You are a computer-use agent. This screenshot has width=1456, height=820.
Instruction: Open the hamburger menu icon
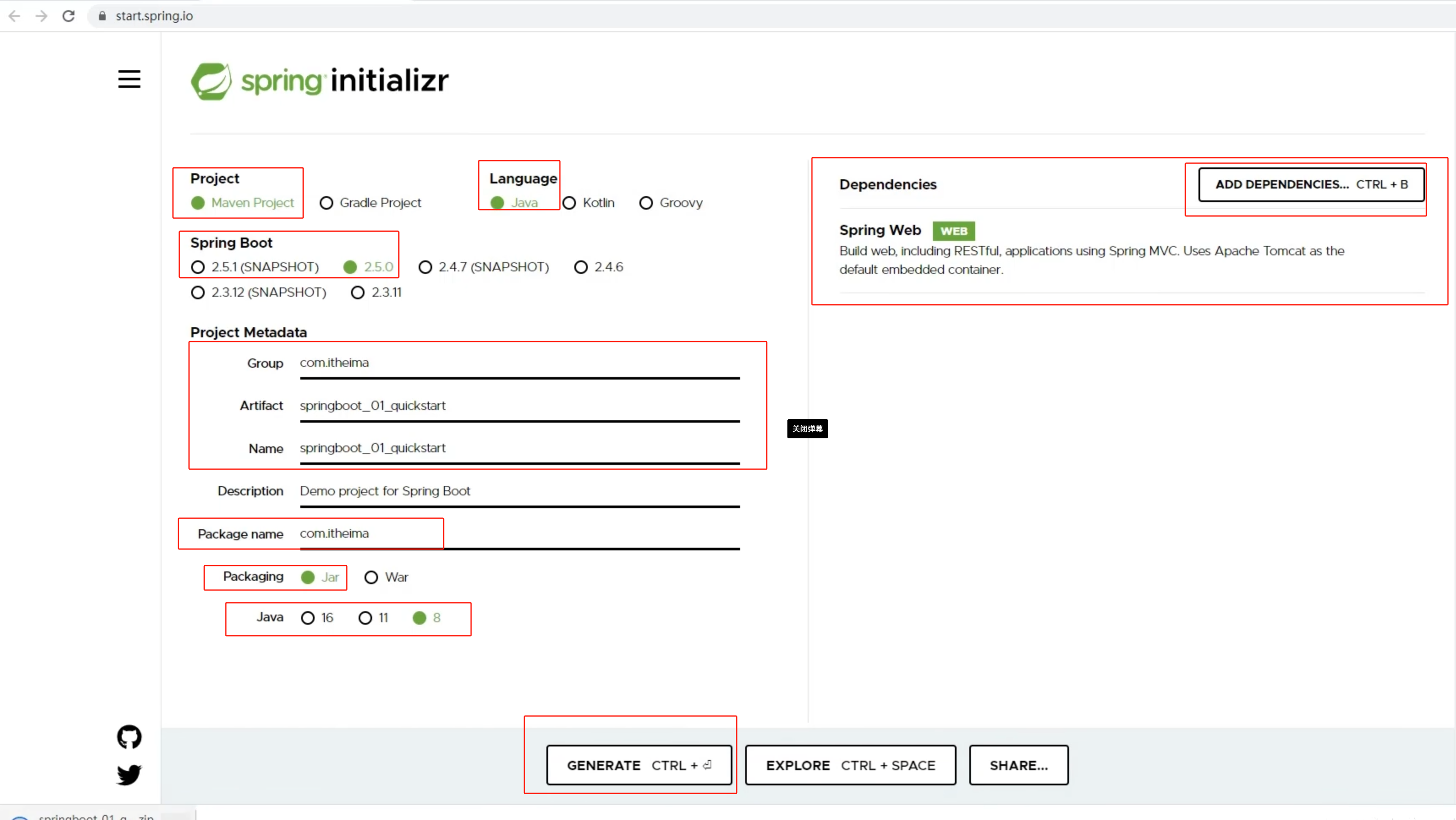point(129,79)
